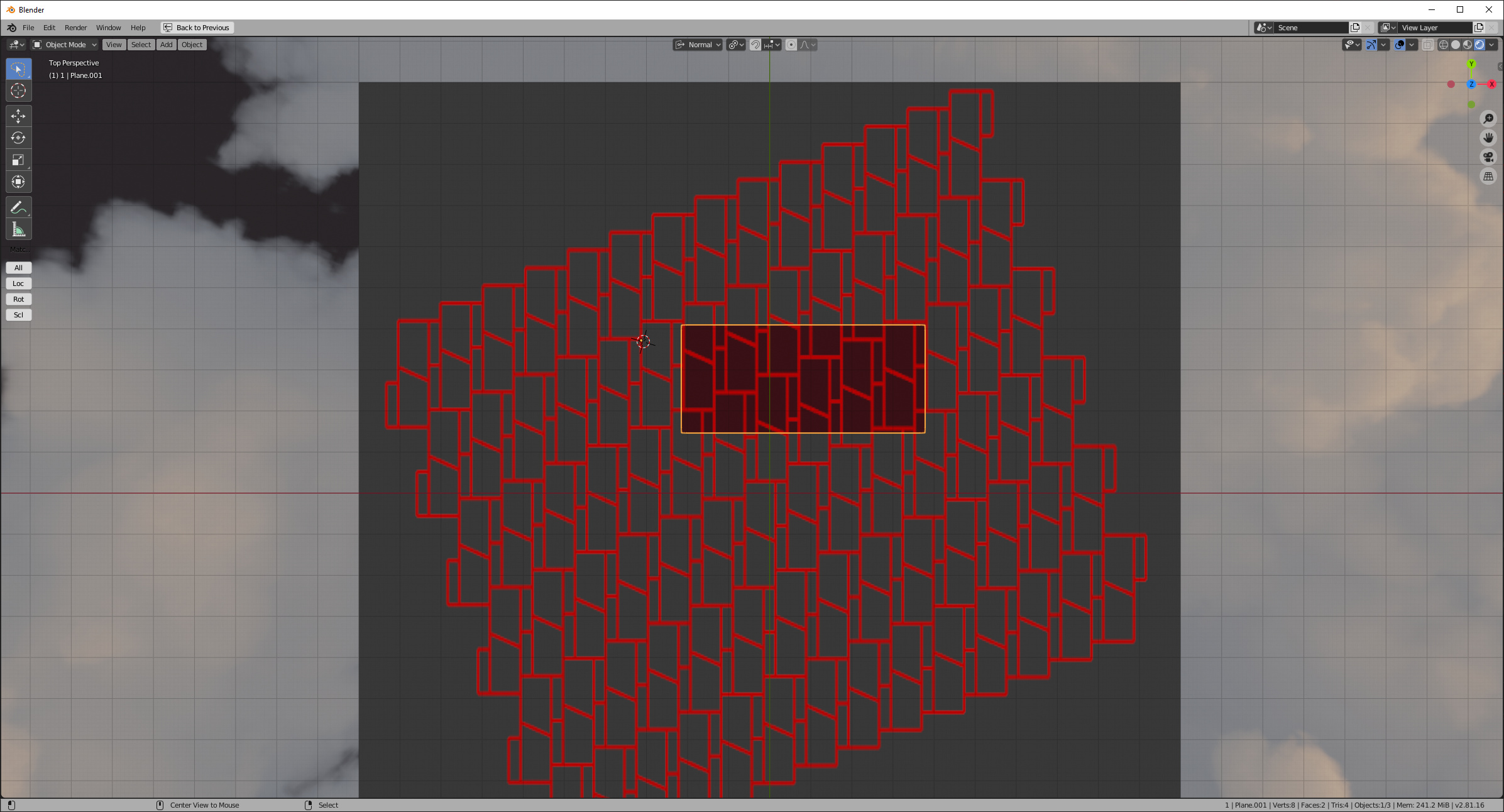Switch viewport to Wireframe shading
The image size is (1504, 812).
1444,44
